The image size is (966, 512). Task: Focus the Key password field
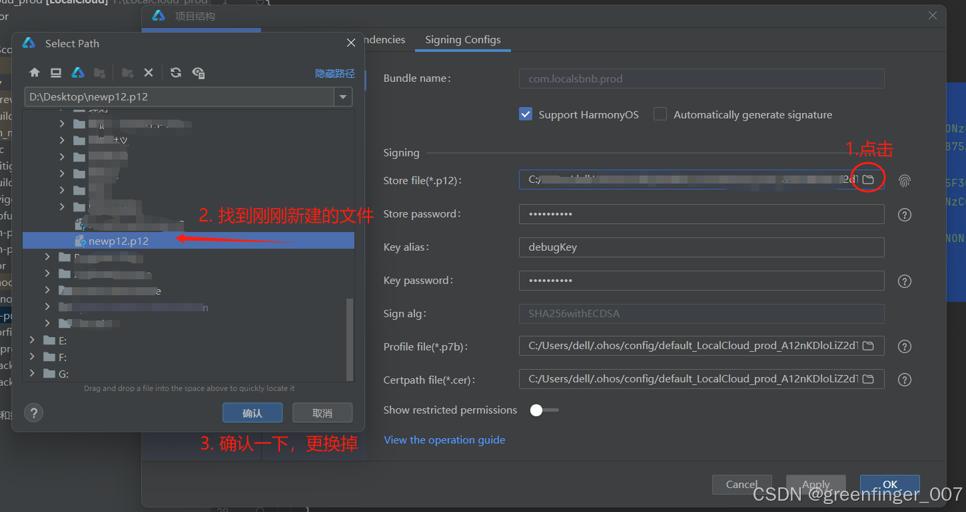click(x=702, y=280)
